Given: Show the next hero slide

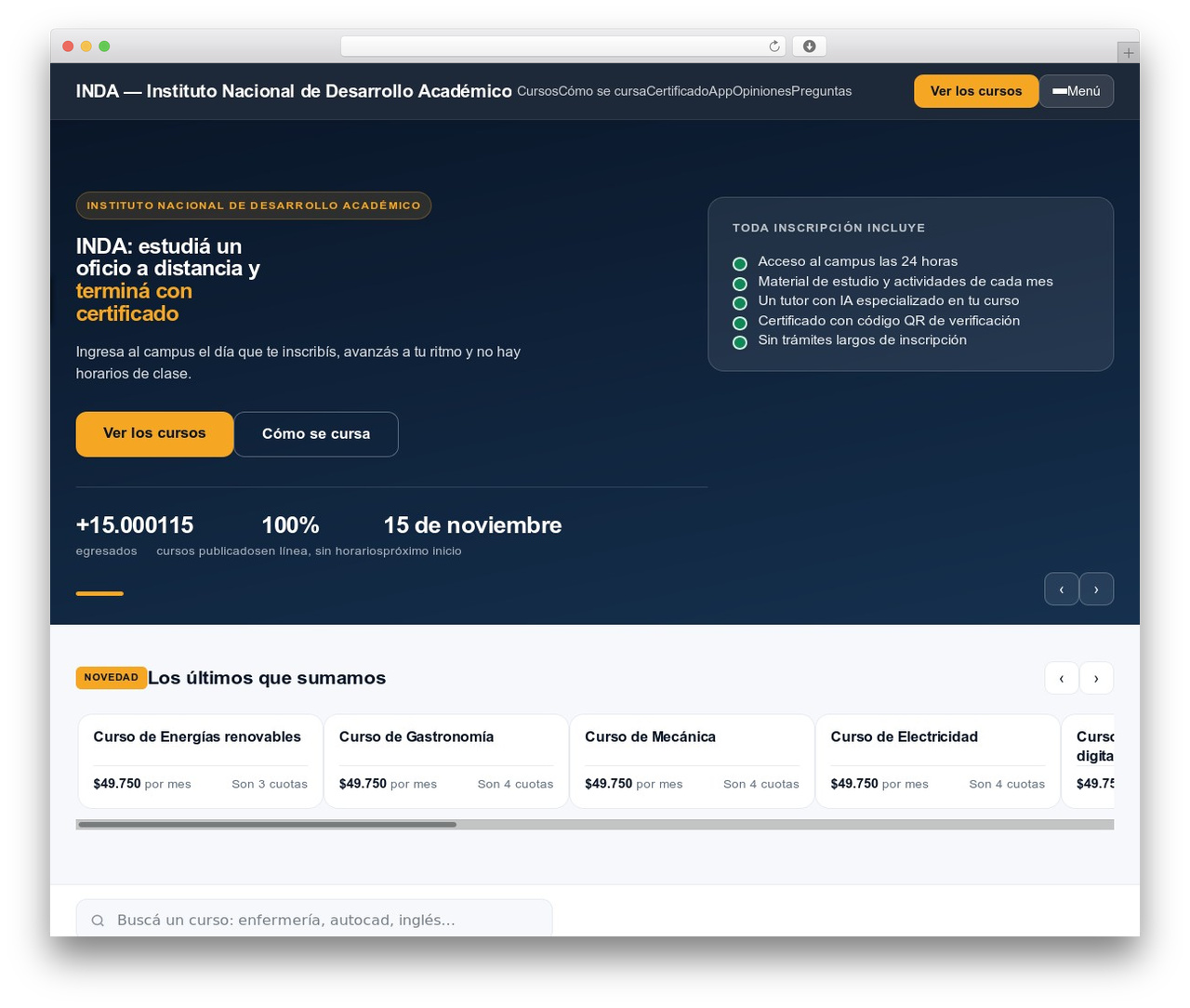Looking at the screenshot, I should tap(1096, 589).
